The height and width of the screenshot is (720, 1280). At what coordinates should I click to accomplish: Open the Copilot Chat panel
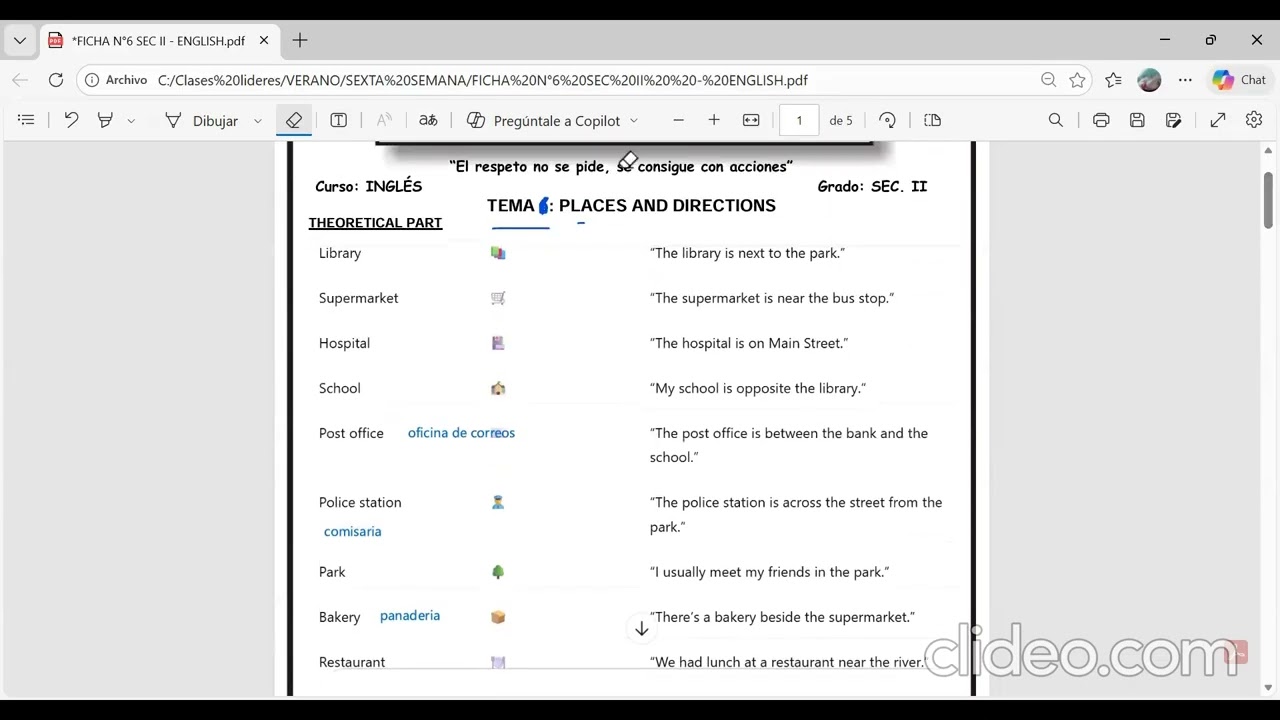click(x=1239, y=80)
